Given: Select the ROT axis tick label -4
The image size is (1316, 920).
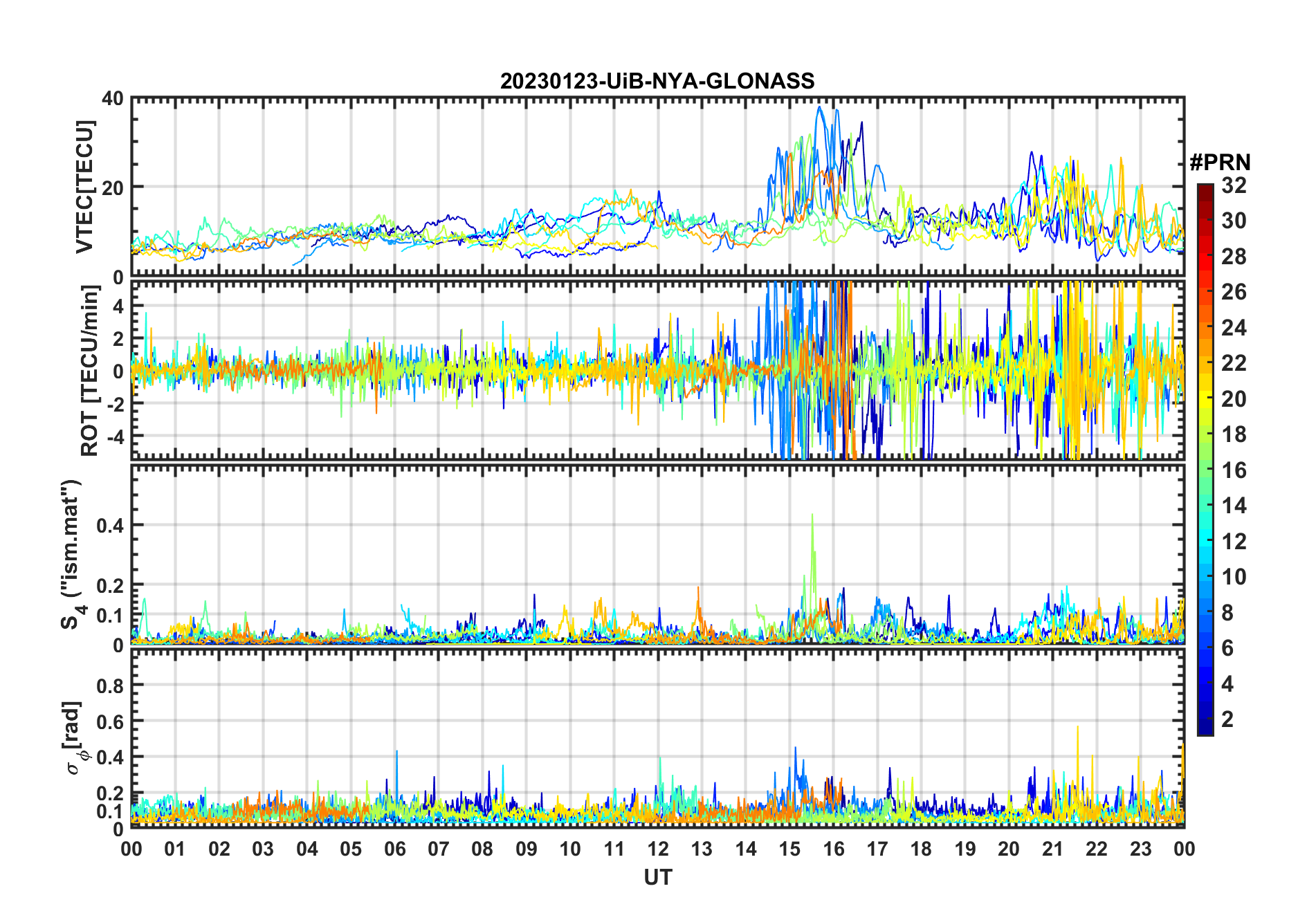Looking at the screenshot, I should [114, 436].
